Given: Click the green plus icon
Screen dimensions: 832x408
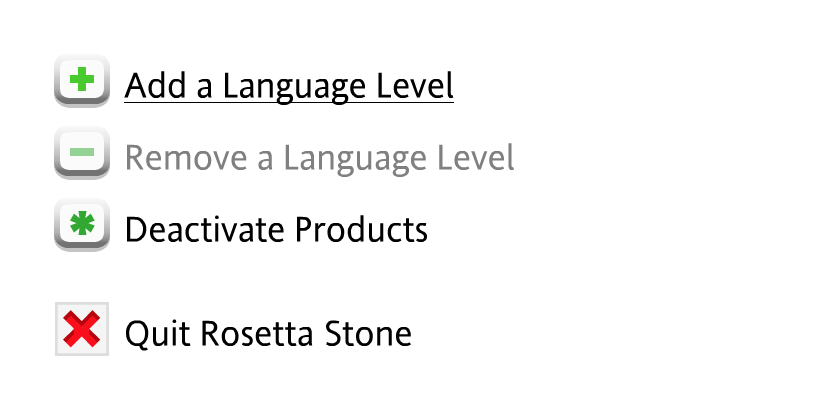Looking at the screenshot, I should coord(82,81).
